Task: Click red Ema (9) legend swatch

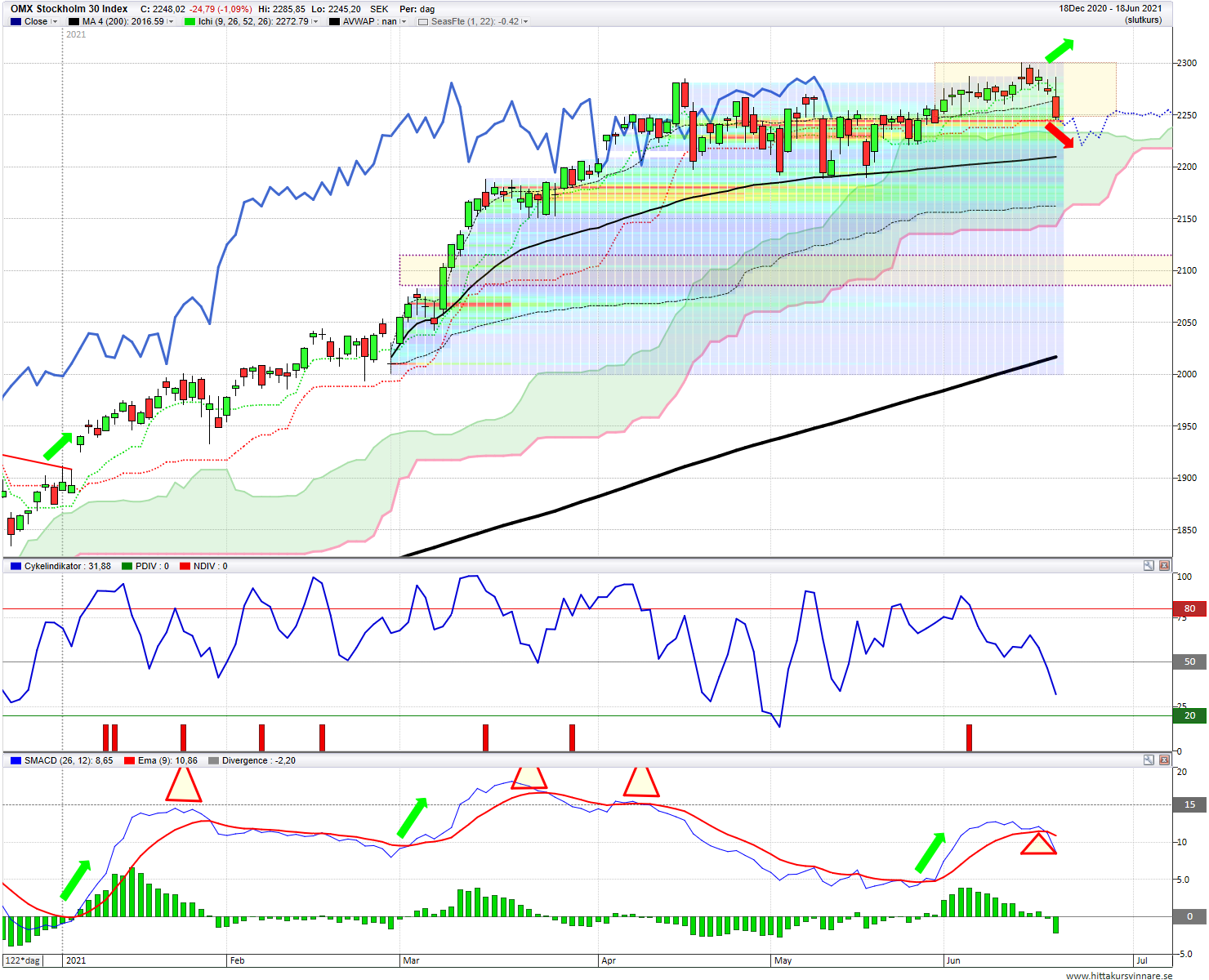Action: (129, 760)
